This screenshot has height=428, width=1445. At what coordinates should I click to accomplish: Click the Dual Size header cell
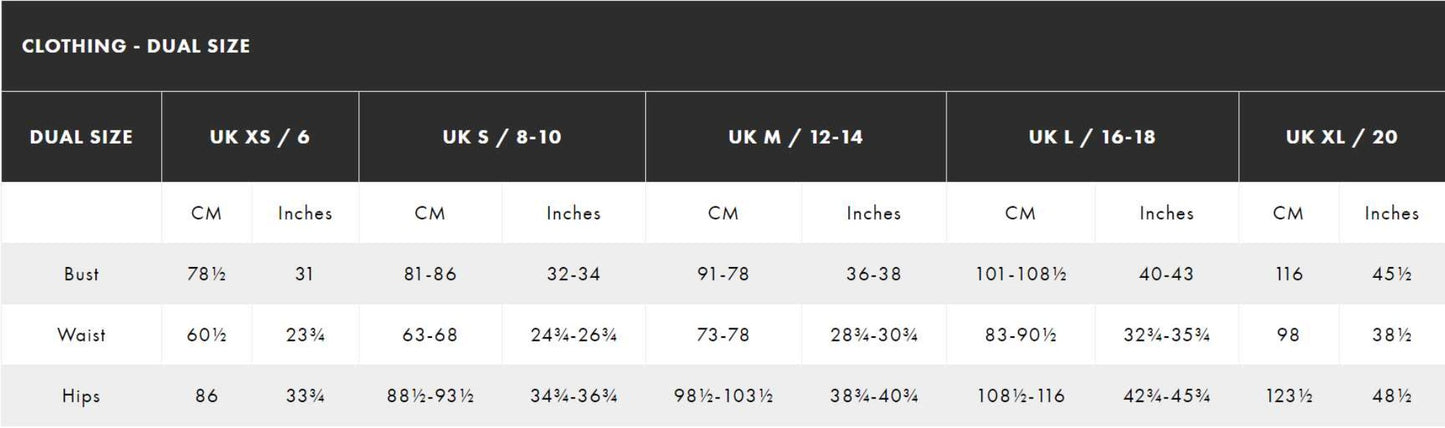pyautogui.click(x=81, y=137)
